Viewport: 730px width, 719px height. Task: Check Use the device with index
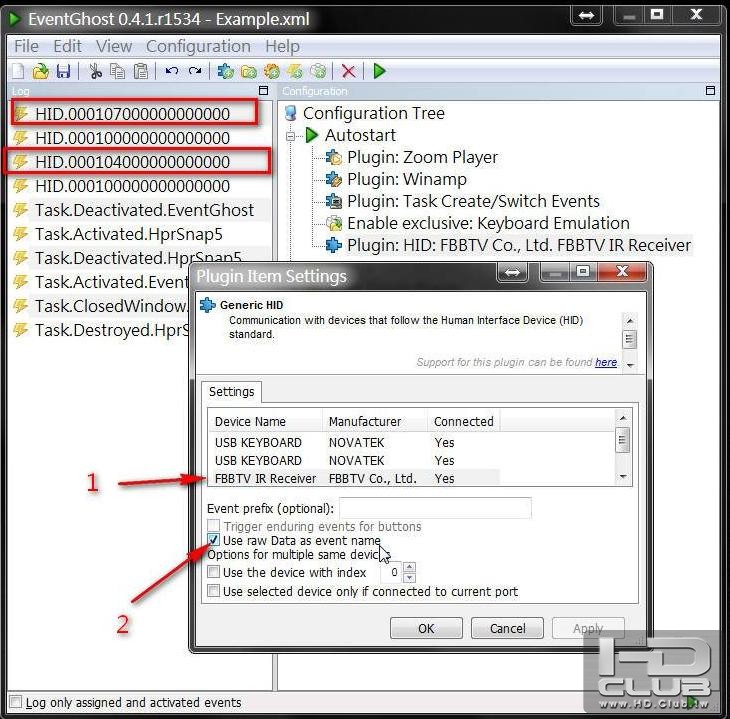(x=213, y=571)
